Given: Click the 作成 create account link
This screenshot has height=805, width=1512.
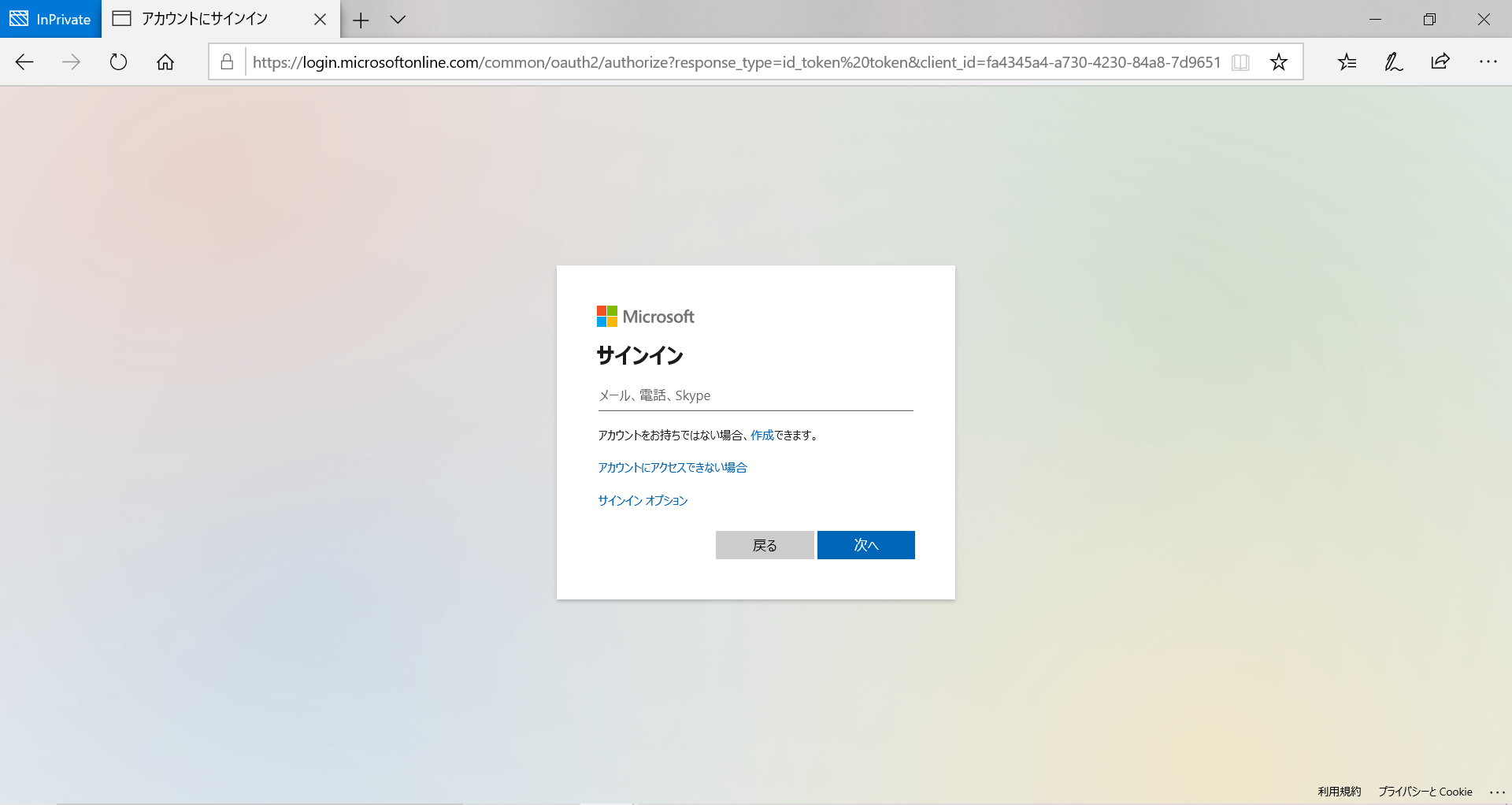Looking at the screenshot, I should 762,435.
